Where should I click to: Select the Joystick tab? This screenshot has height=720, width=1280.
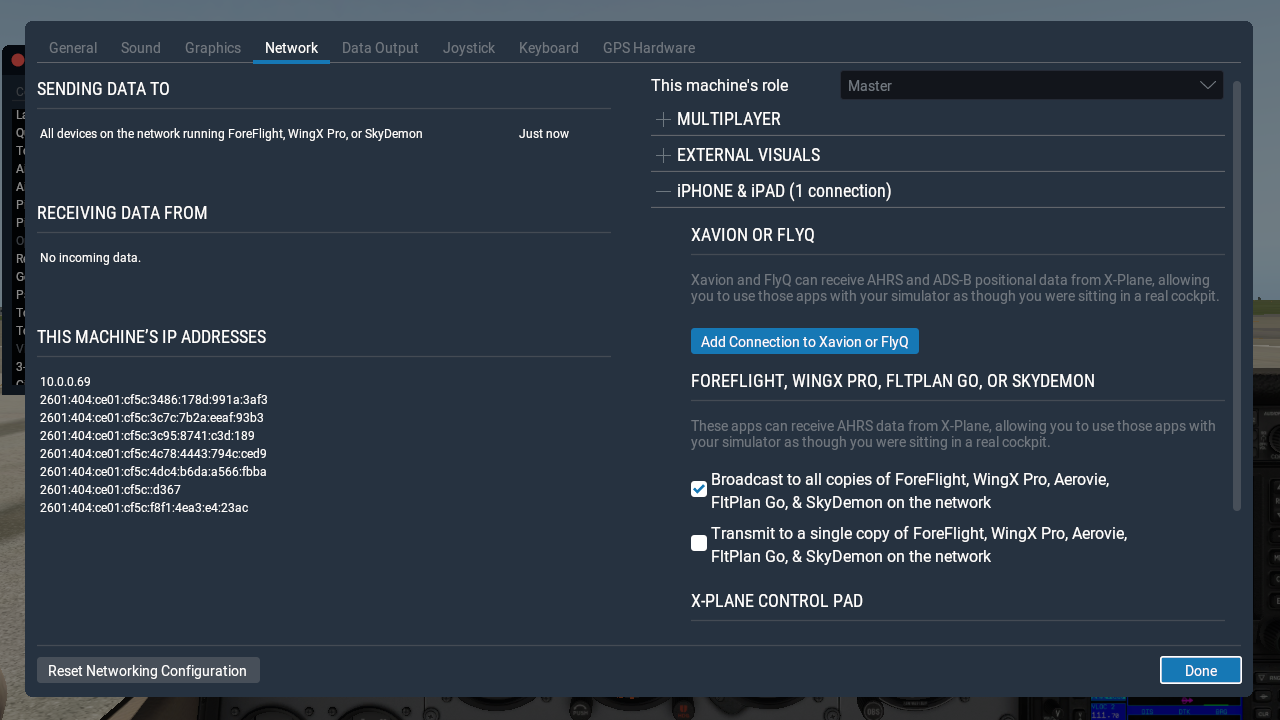(x=469, y=48)
